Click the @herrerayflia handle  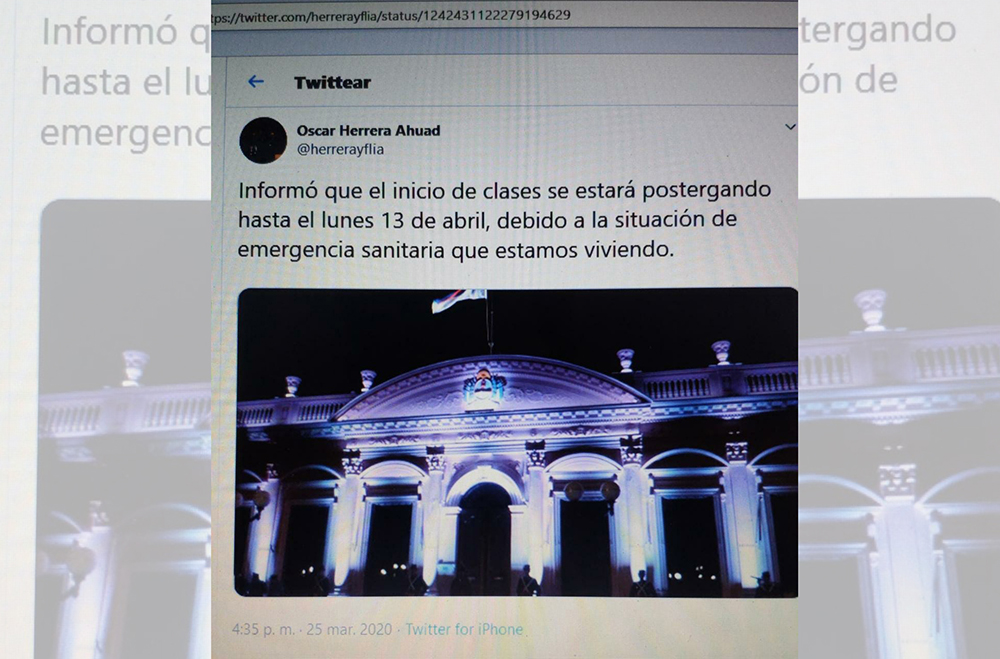(x=340, y=149)
